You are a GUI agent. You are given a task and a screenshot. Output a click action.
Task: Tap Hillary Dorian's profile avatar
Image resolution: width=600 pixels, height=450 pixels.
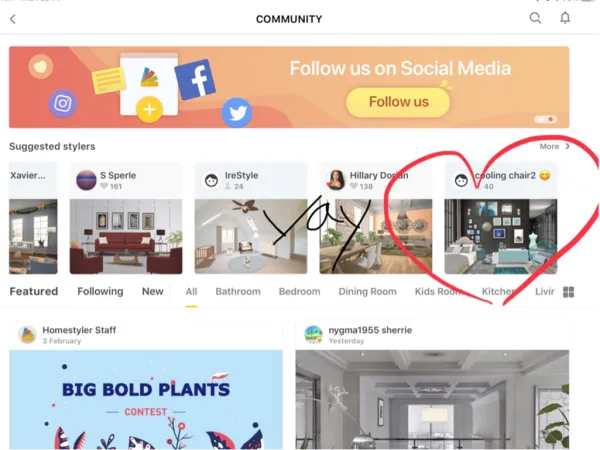pyautogui.click(x=336, y=180)
